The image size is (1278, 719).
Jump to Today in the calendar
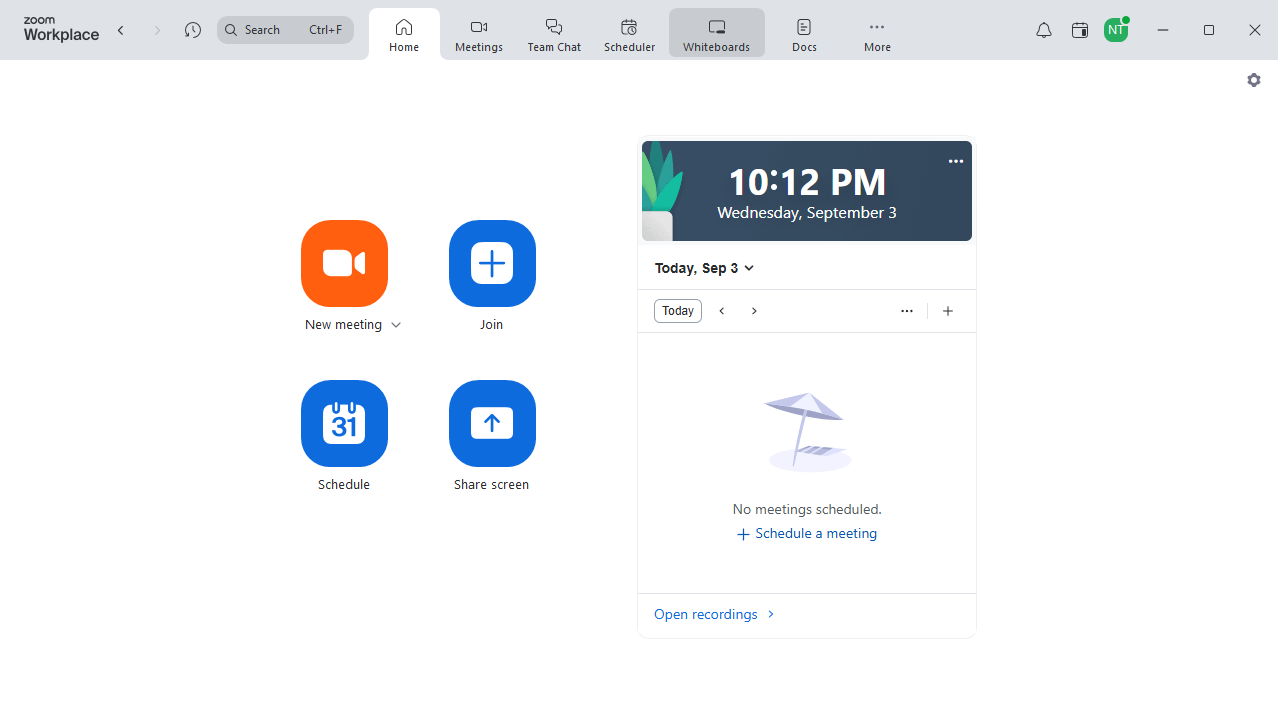(x=677, y=311)
